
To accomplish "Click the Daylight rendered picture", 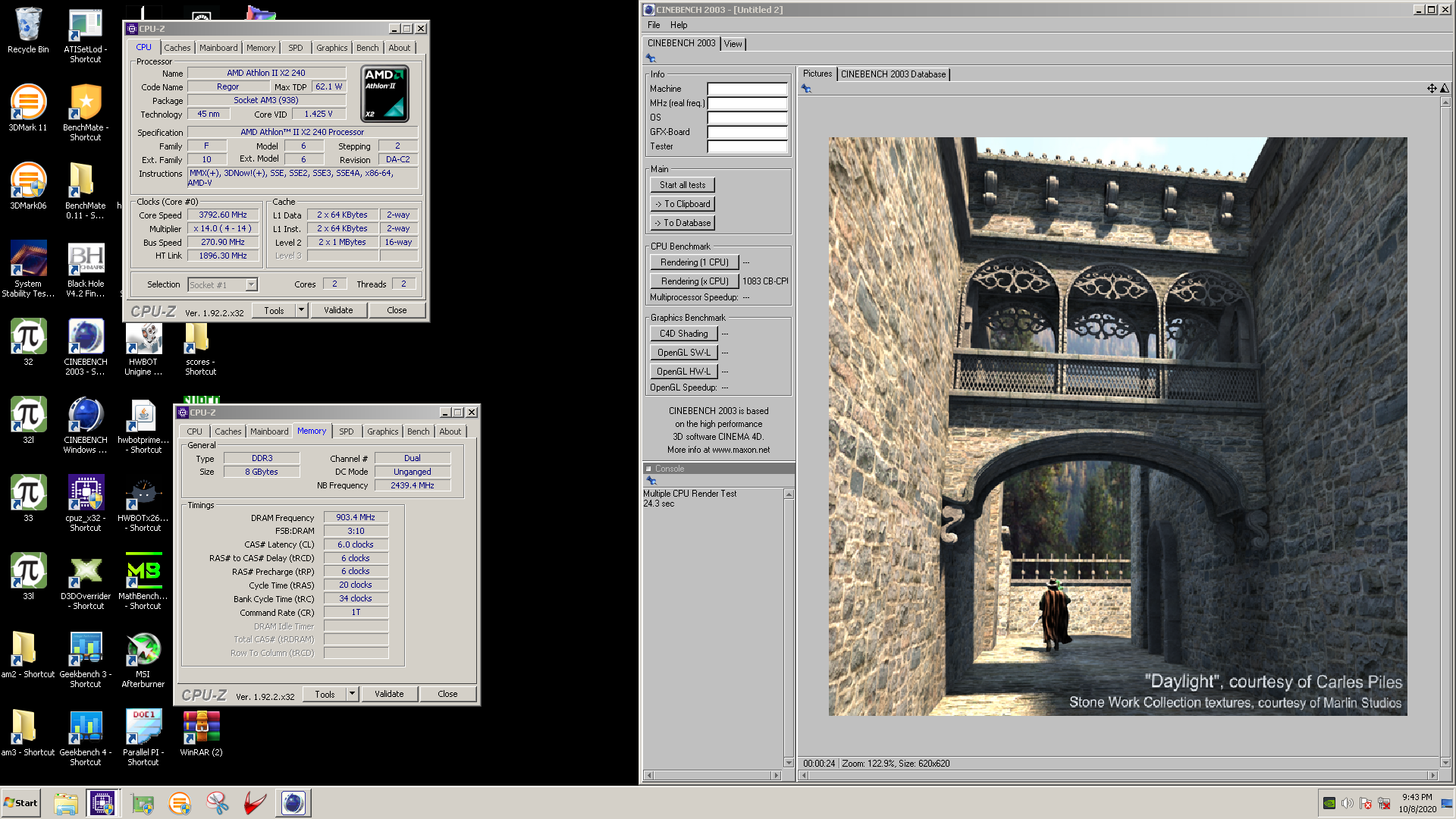I will [1118, 426].
